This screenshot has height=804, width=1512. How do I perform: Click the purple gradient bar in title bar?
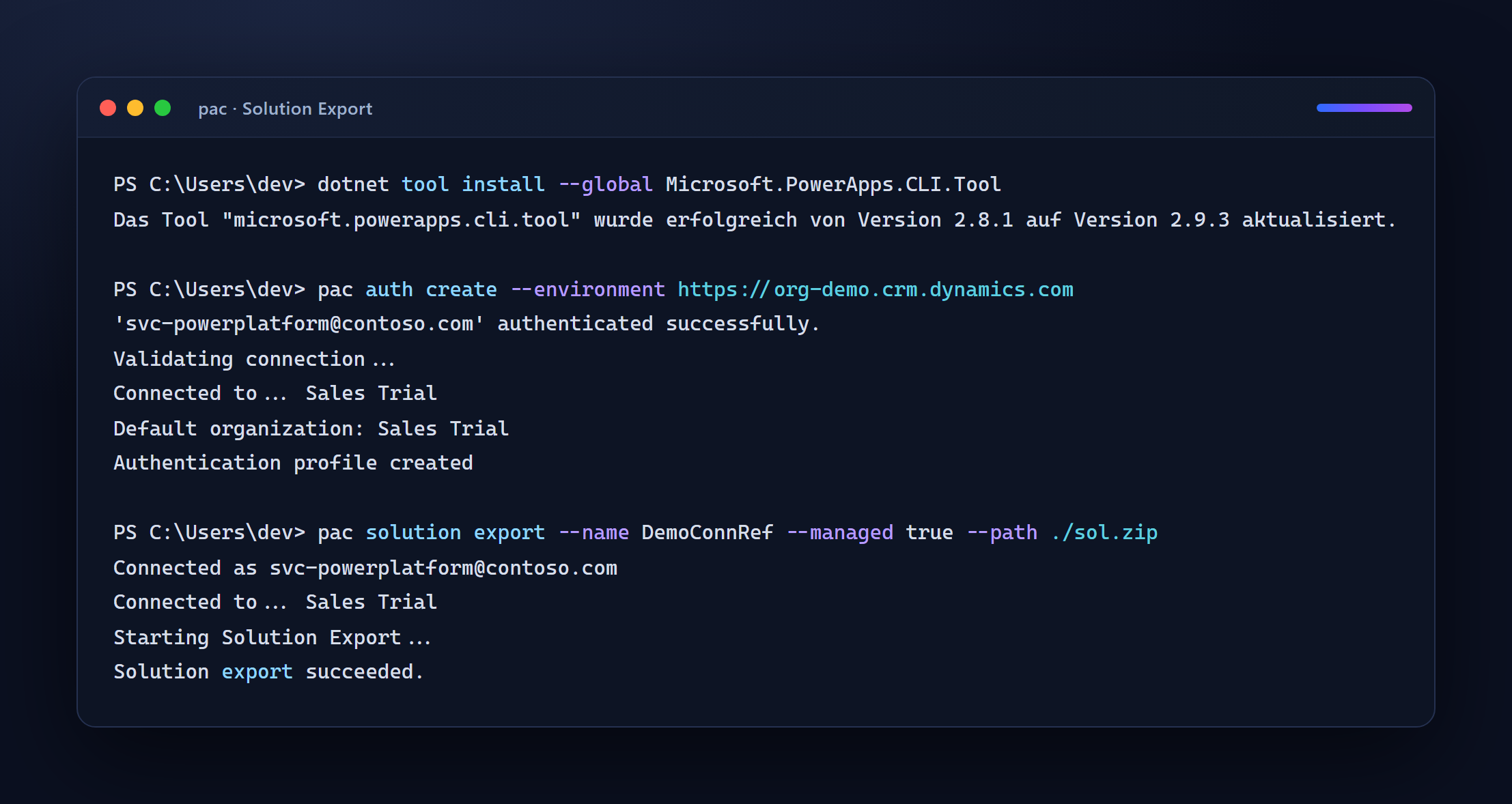(1364, 108)
